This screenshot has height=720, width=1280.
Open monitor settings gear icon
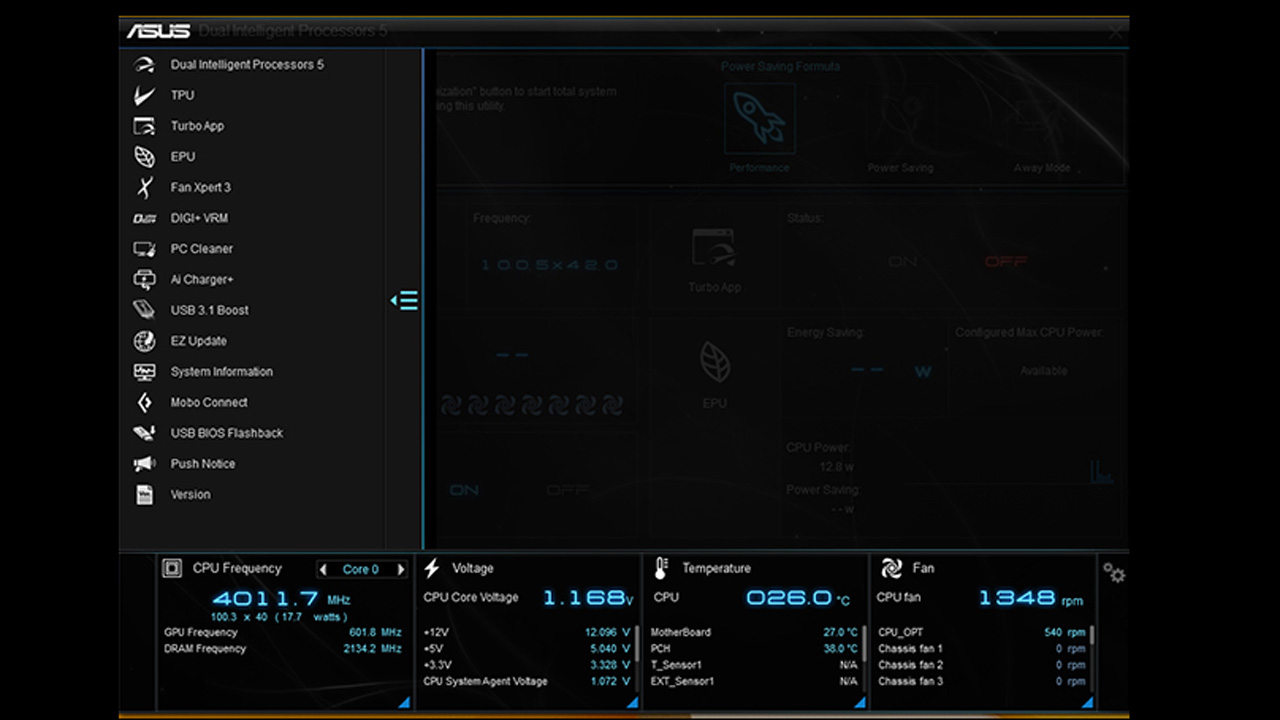[1114, 573]
